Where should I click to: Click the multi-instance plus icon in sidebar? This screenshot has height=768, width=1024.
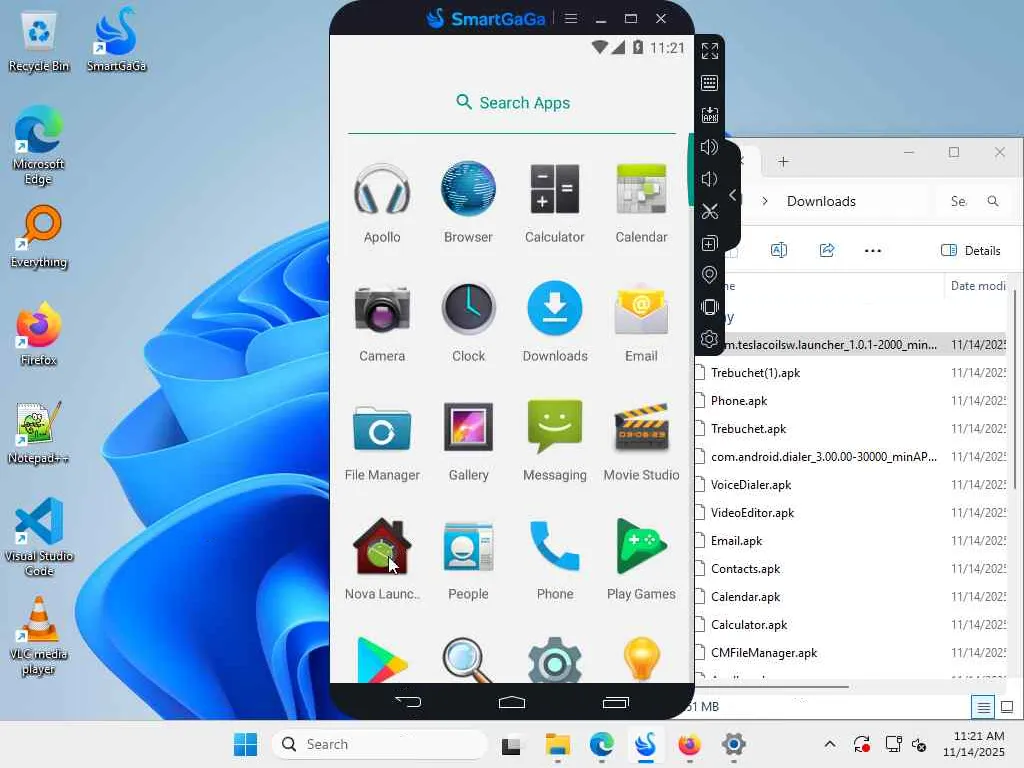tap(709, 243)
